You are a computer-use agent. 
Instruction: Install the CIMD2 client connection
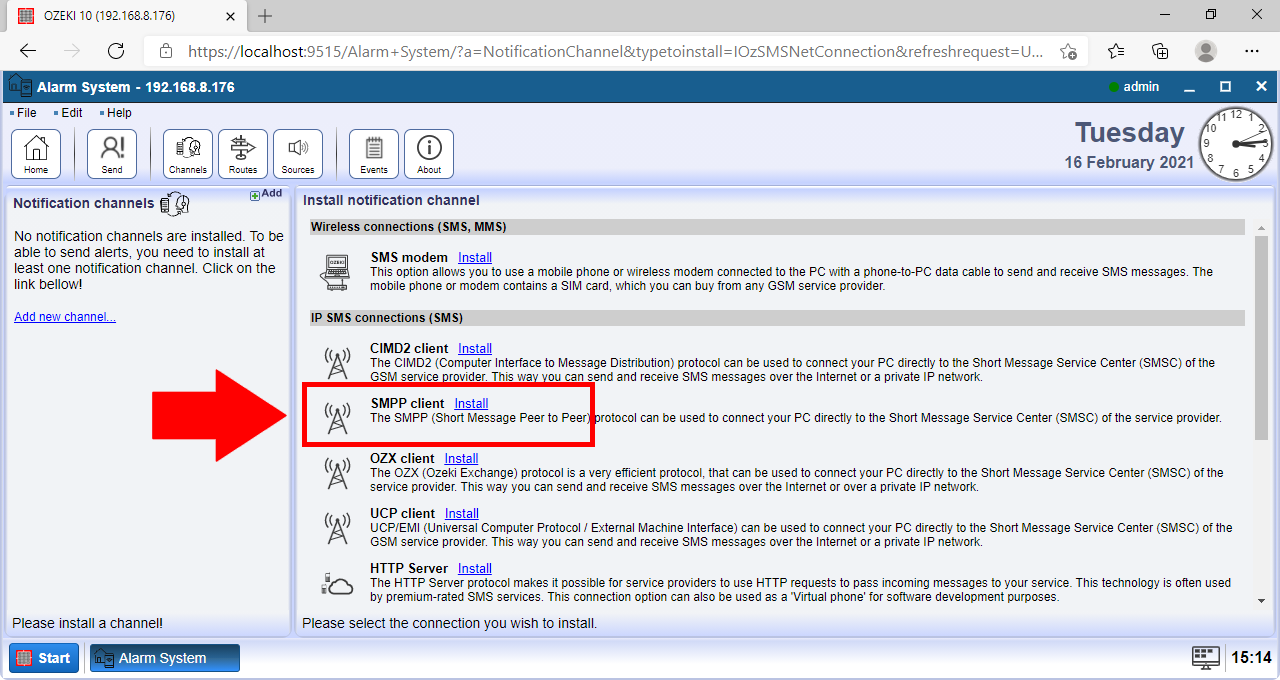tap(475, 349)
